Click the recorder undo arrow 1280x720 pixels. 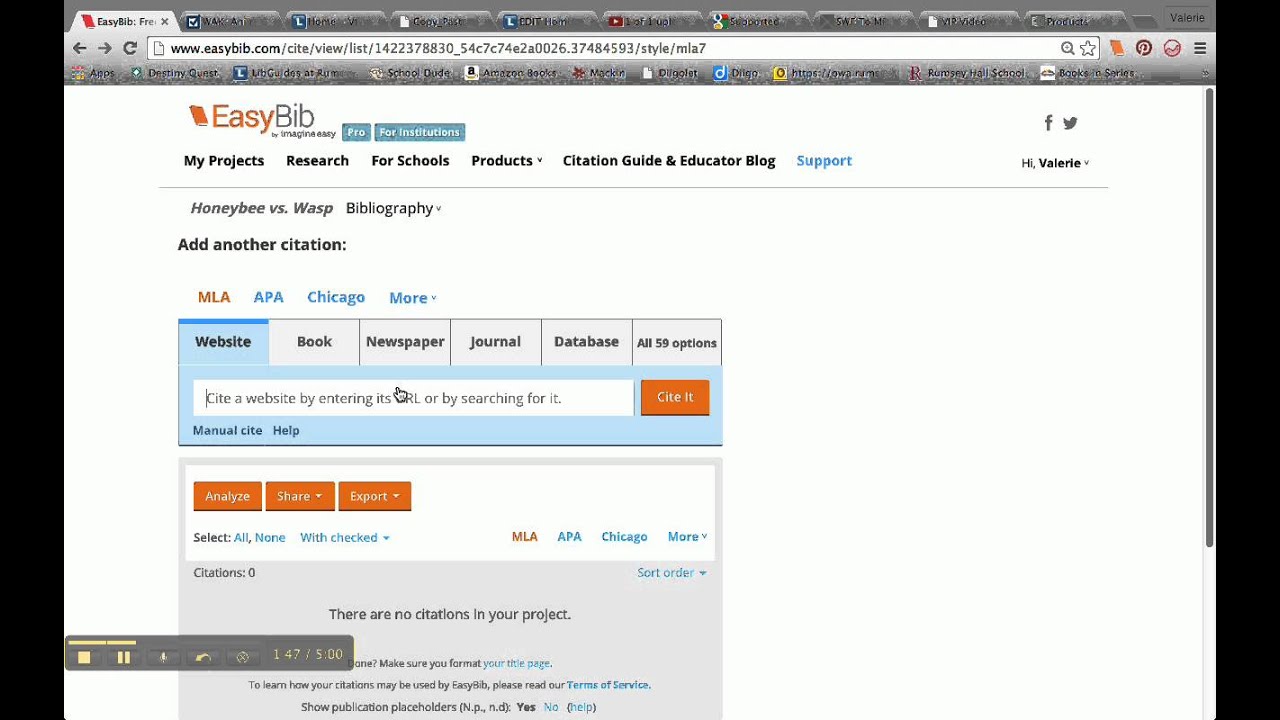click(203, 657)
